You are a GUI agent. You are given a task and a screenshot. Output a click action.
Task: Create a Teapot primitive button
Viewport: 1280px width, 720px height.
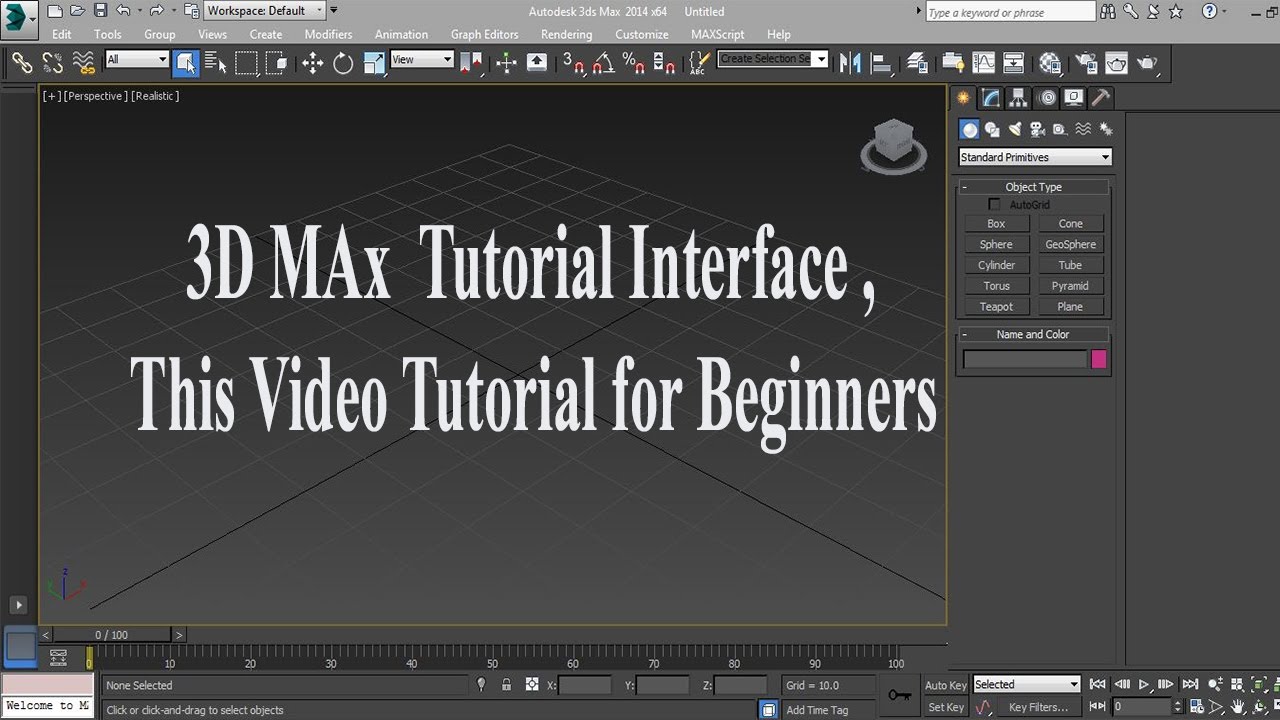(996, 307)
